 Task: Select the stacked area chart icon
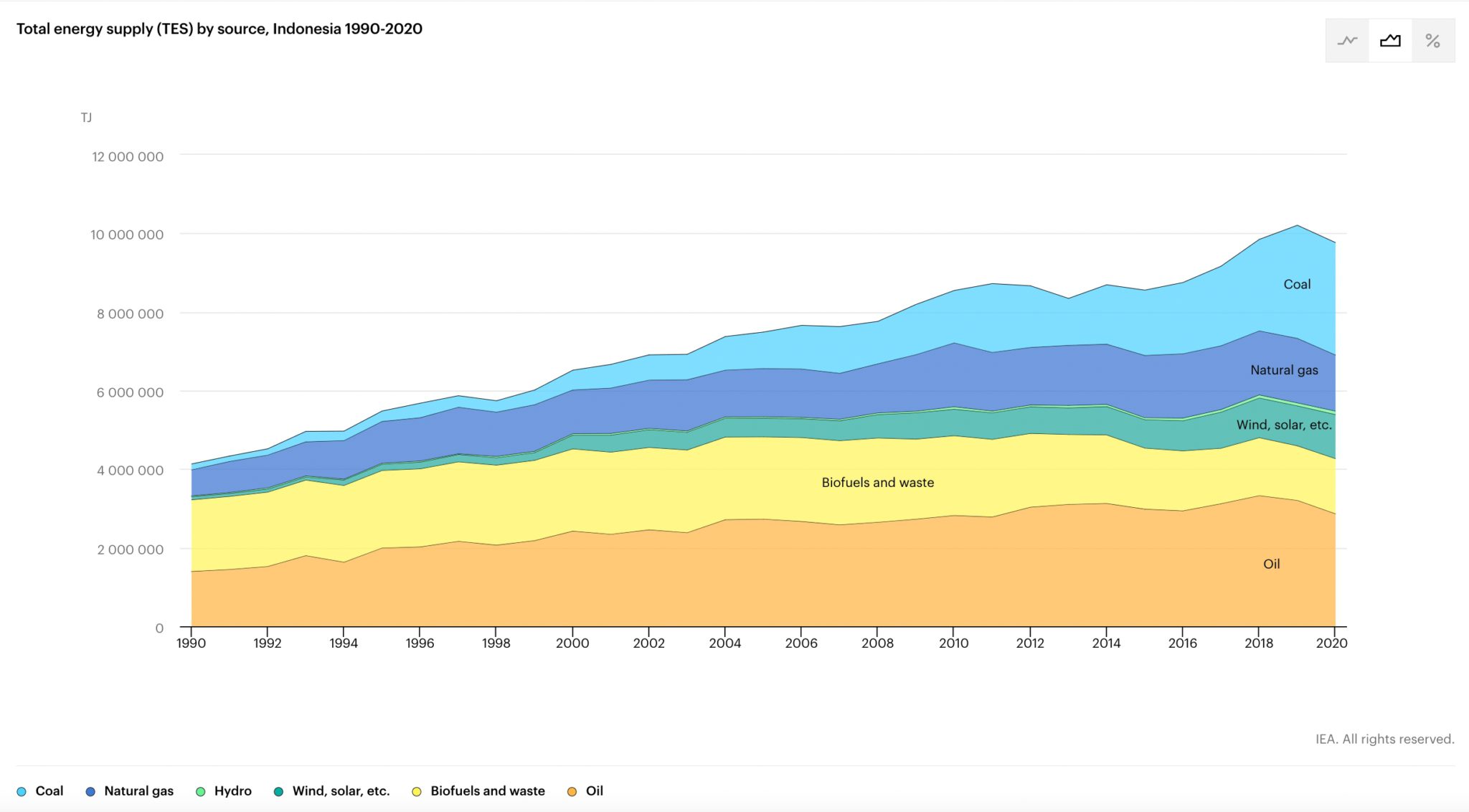tap(1390, 41)
